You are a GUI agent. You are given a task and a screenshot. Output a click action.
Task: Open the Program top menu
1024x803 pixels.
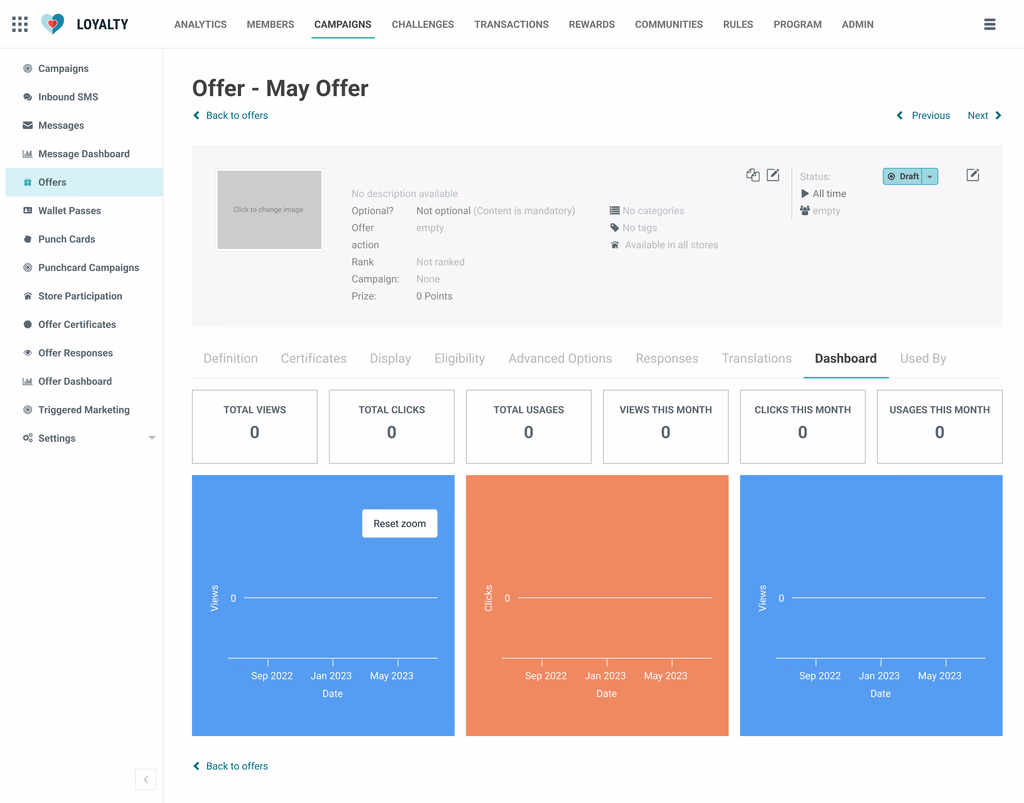click(797, 24)
